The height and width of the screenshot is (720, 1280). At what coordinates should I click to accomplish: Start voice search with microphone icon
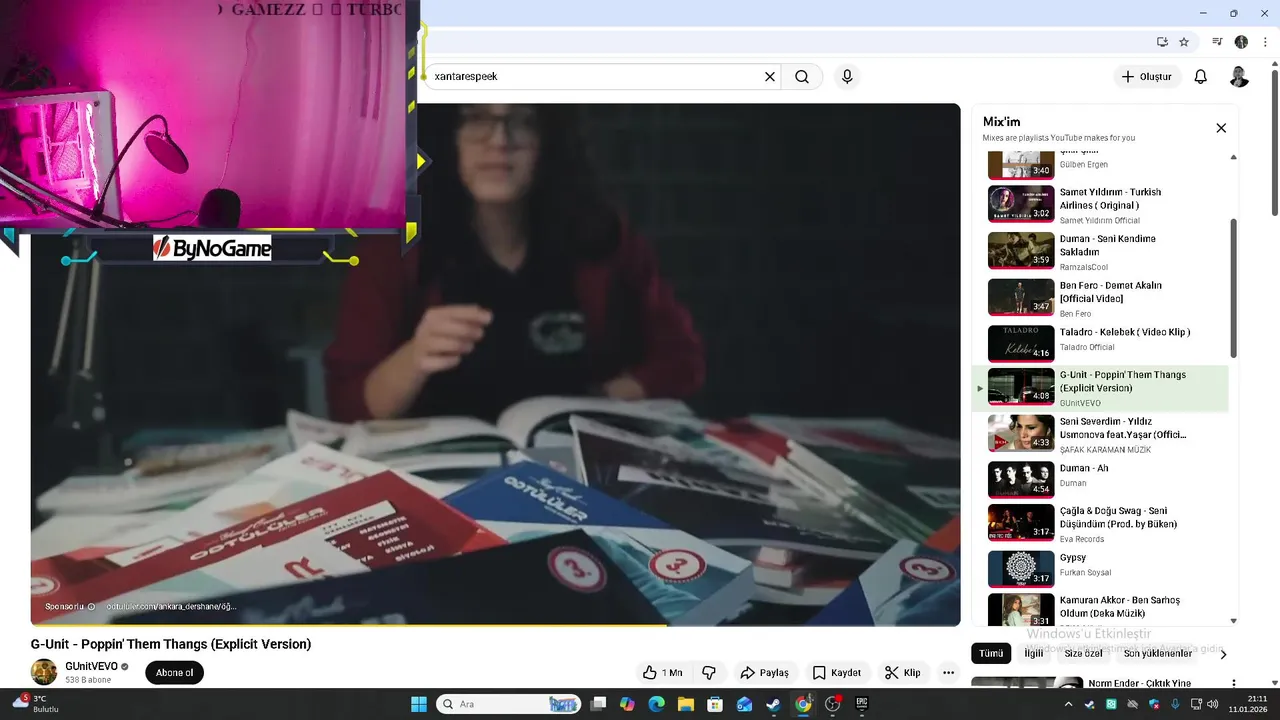click(x=847, y=77)
